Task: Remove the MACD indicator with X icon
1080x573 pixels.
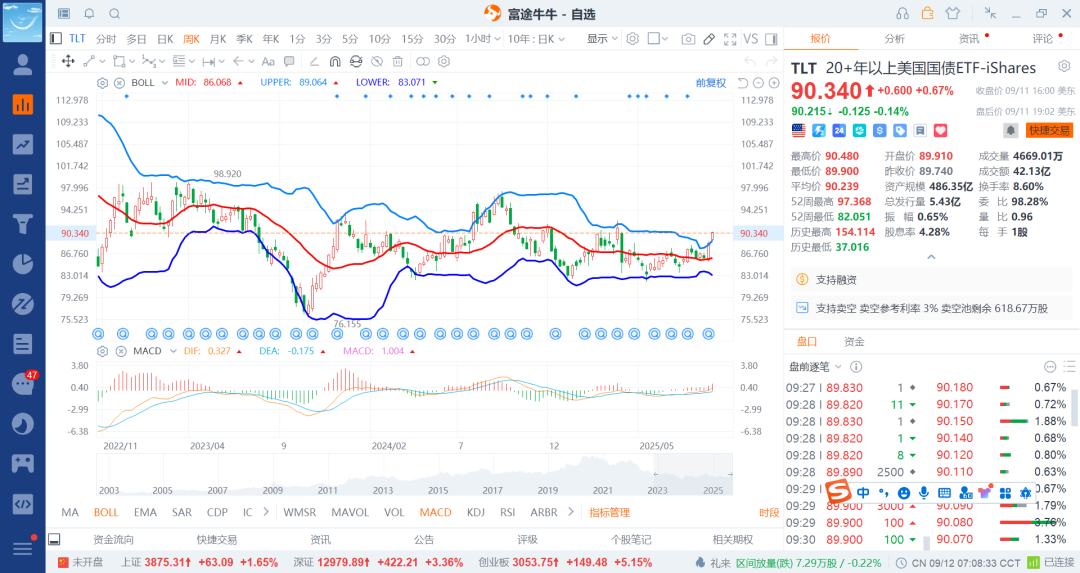Action: pyautogui.click(x=121, y=351)
